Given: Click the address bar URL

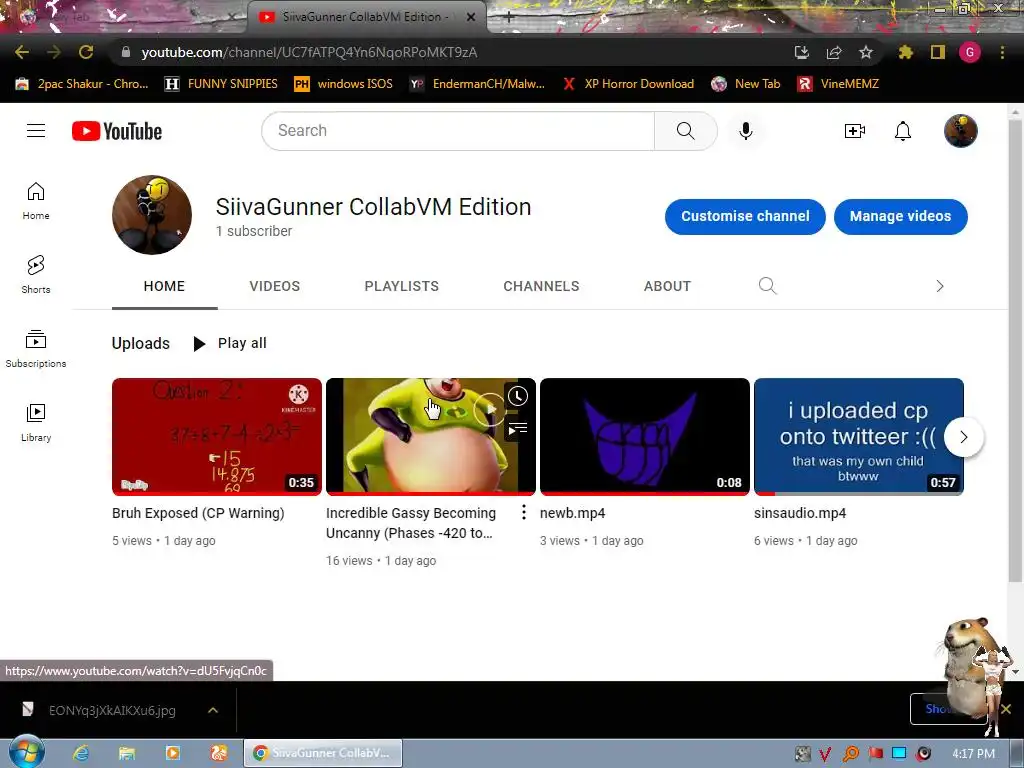Looking at the screenshot, I should pos(309,52).
